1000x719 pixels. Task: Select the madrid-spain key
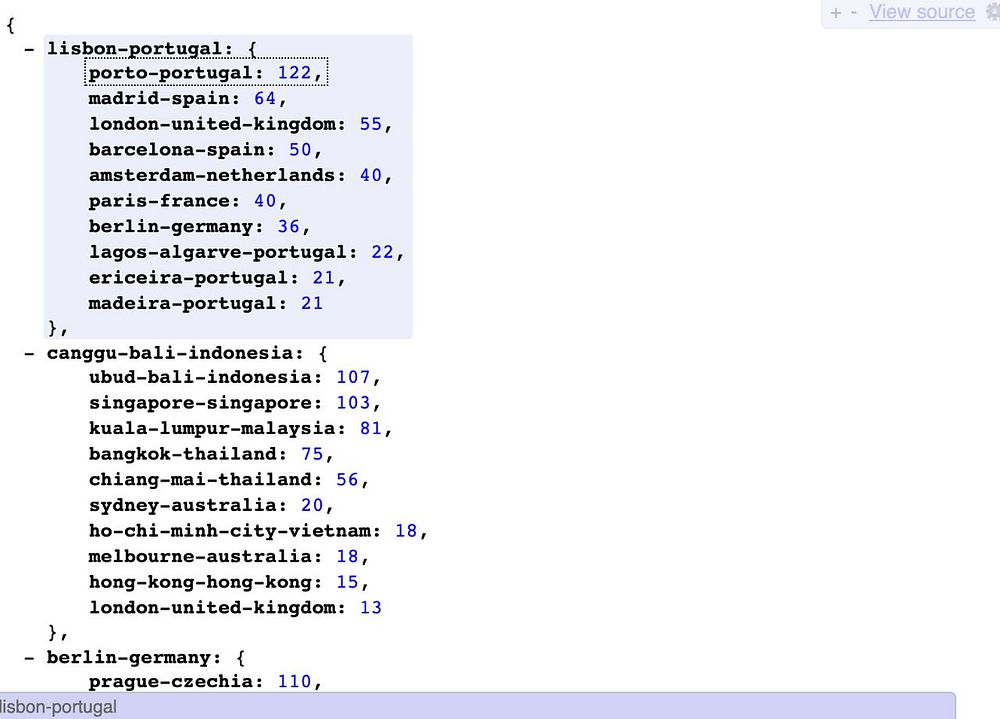pyautogui.click(x=159, y=99)
